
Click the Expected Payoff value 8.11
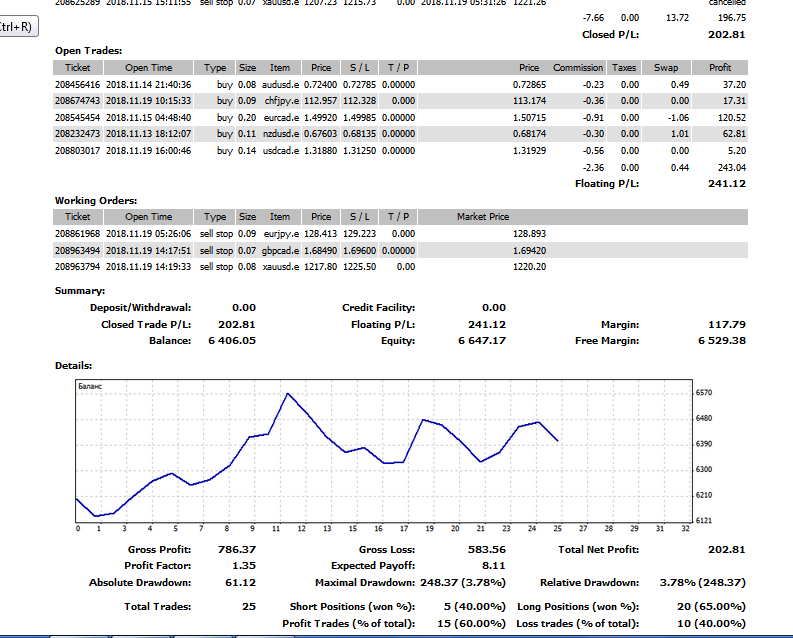tap(494, 566)
